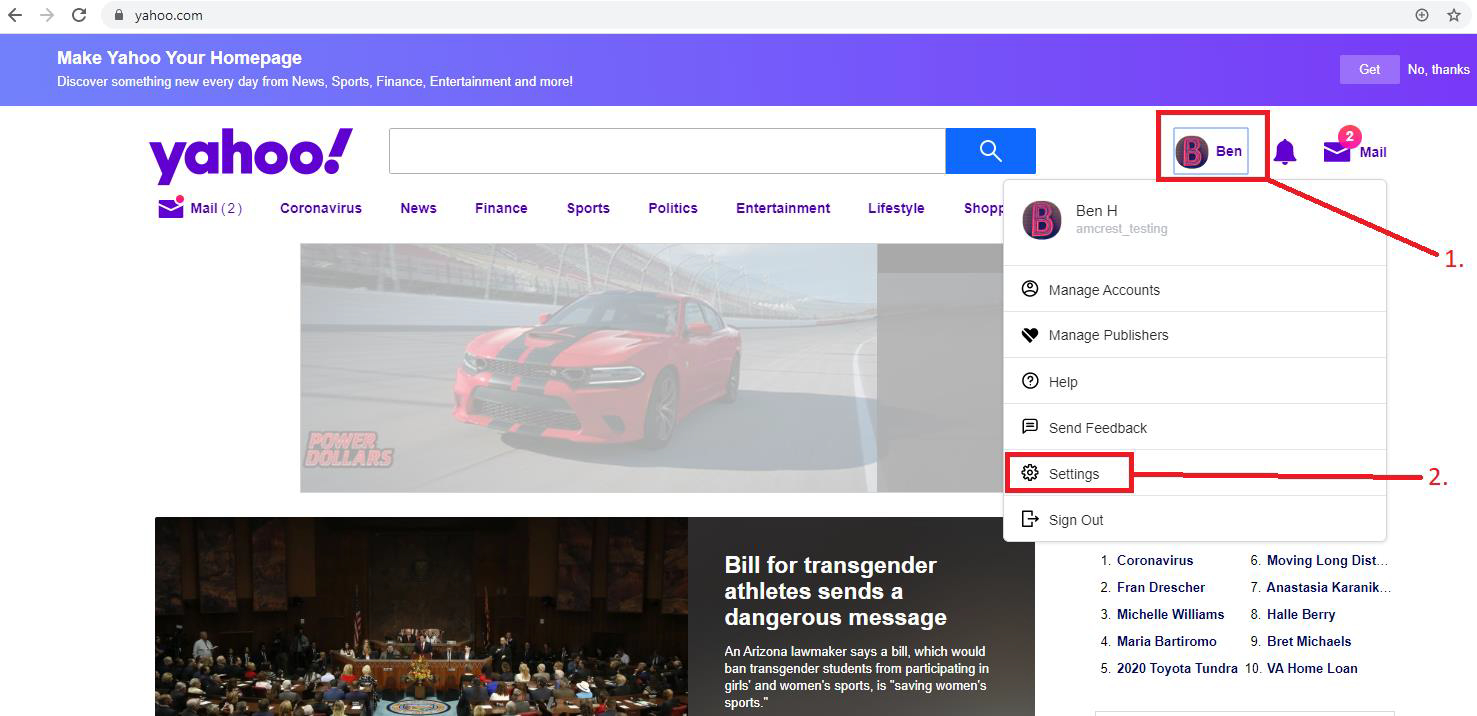
Task: Select Settings from the account menu
Action: [1073, 474]
